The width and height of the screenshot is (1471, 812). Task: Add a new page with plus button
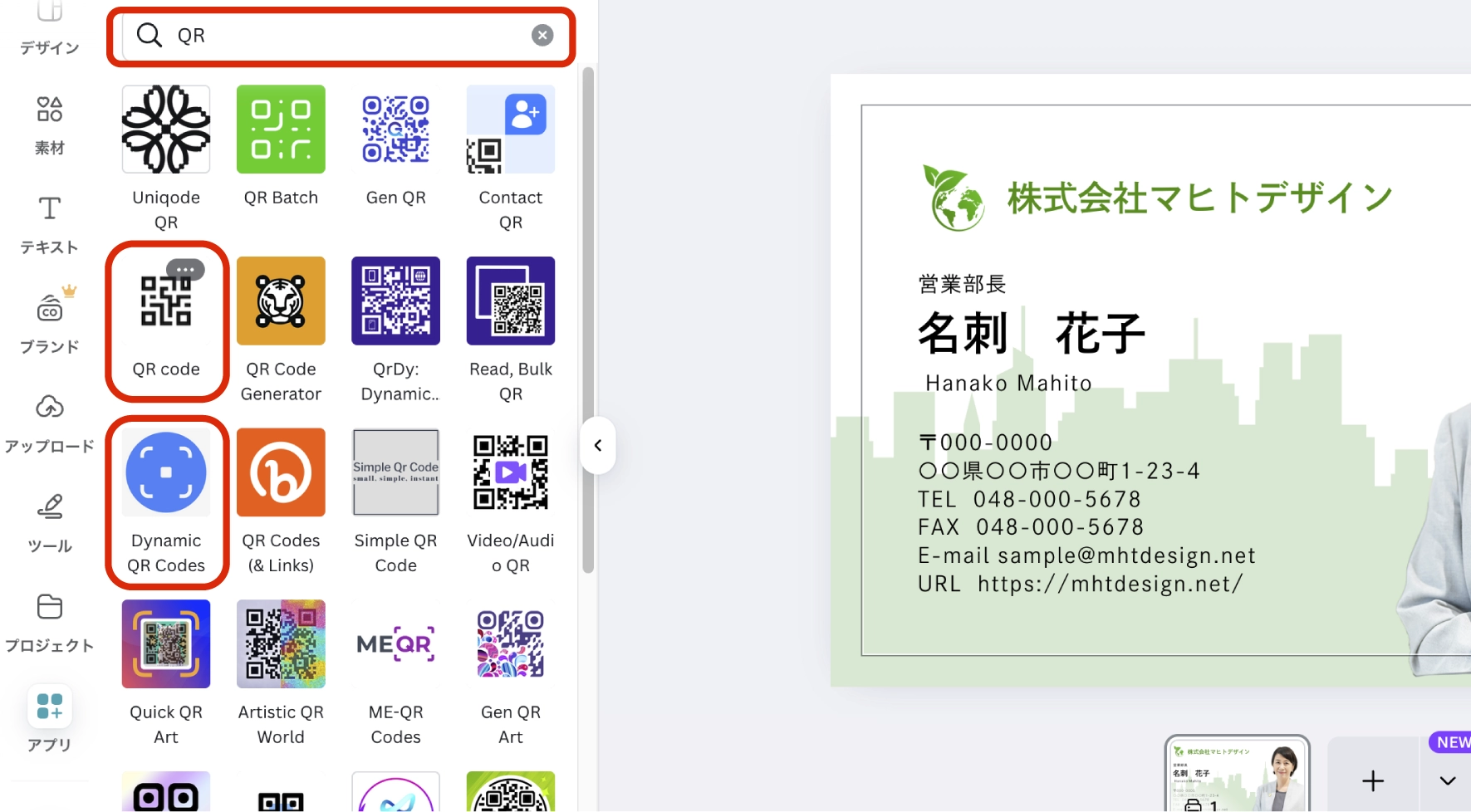[1373, 780]
